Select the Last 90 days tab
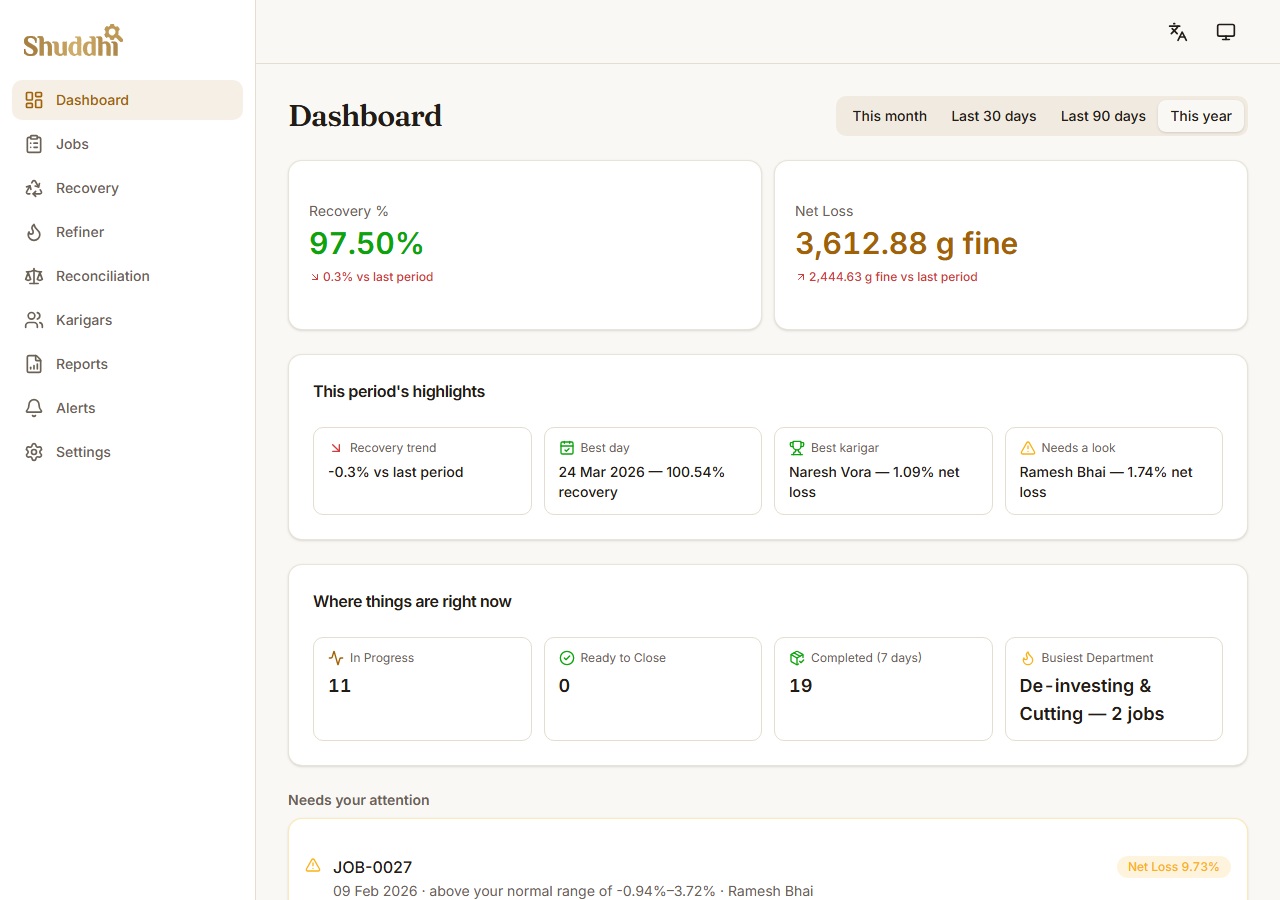1280x900 pixels. pos(1103,116)
